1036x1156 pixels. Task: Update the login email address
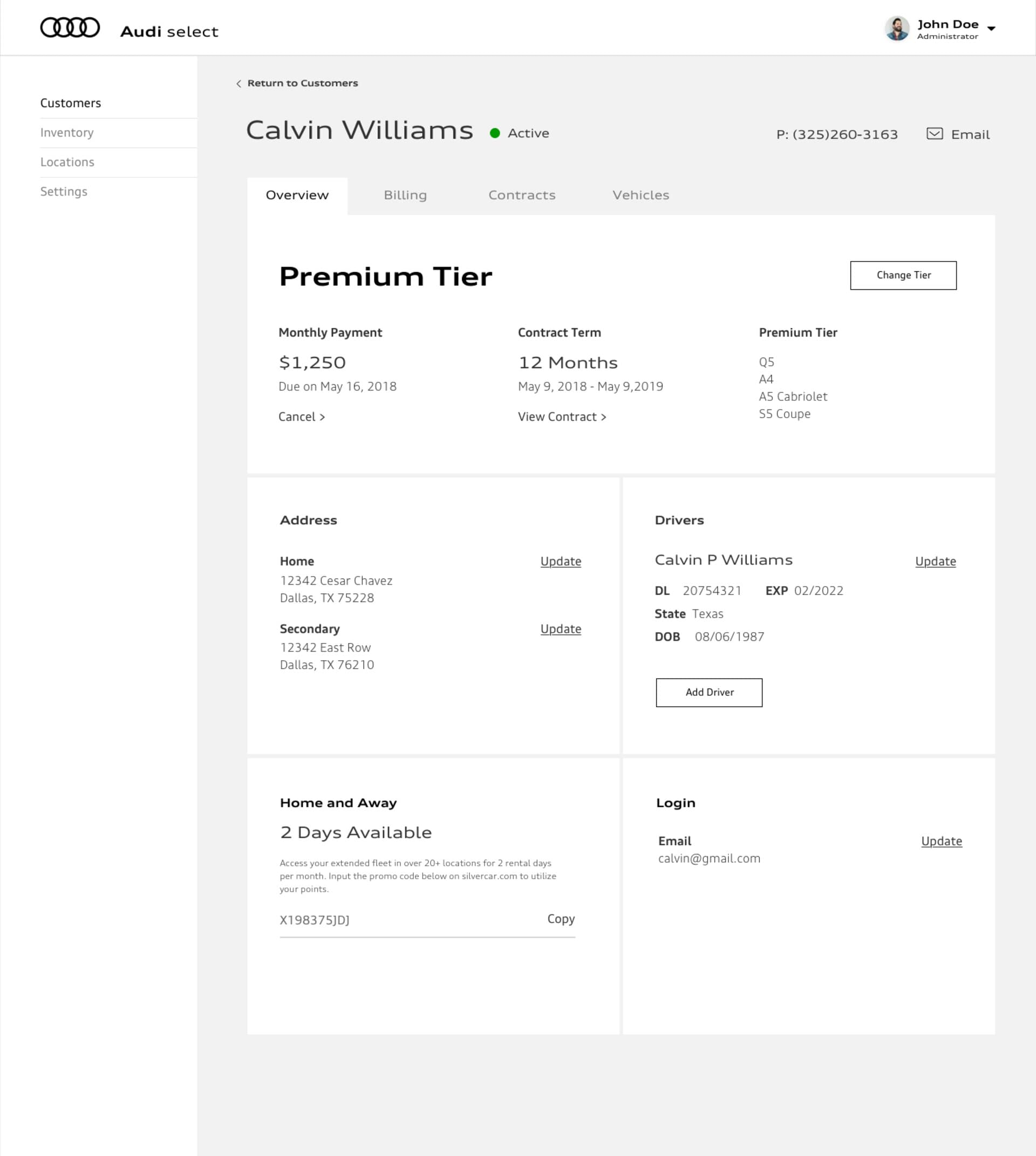(x=942, y=842)
